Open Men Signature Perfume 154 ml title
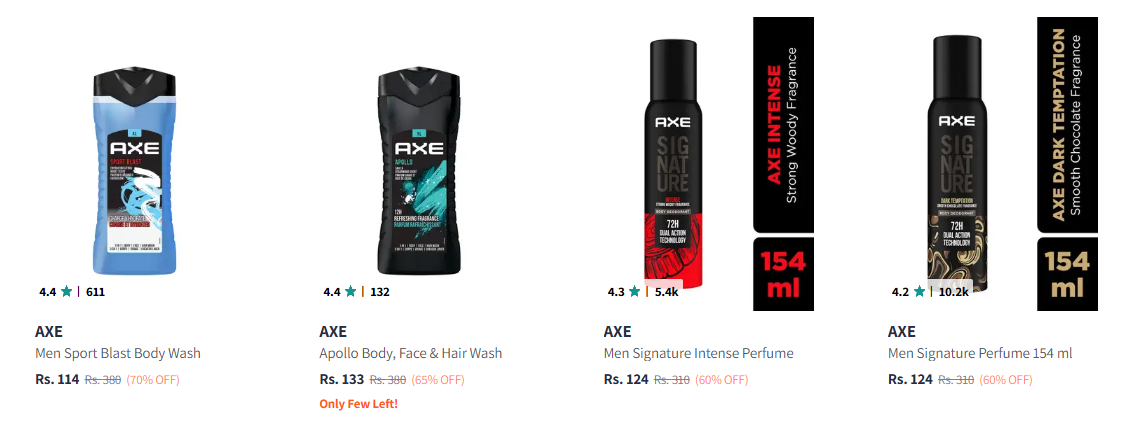The height and width of the screenshot is (424, 1138). [x=980, y=354]
